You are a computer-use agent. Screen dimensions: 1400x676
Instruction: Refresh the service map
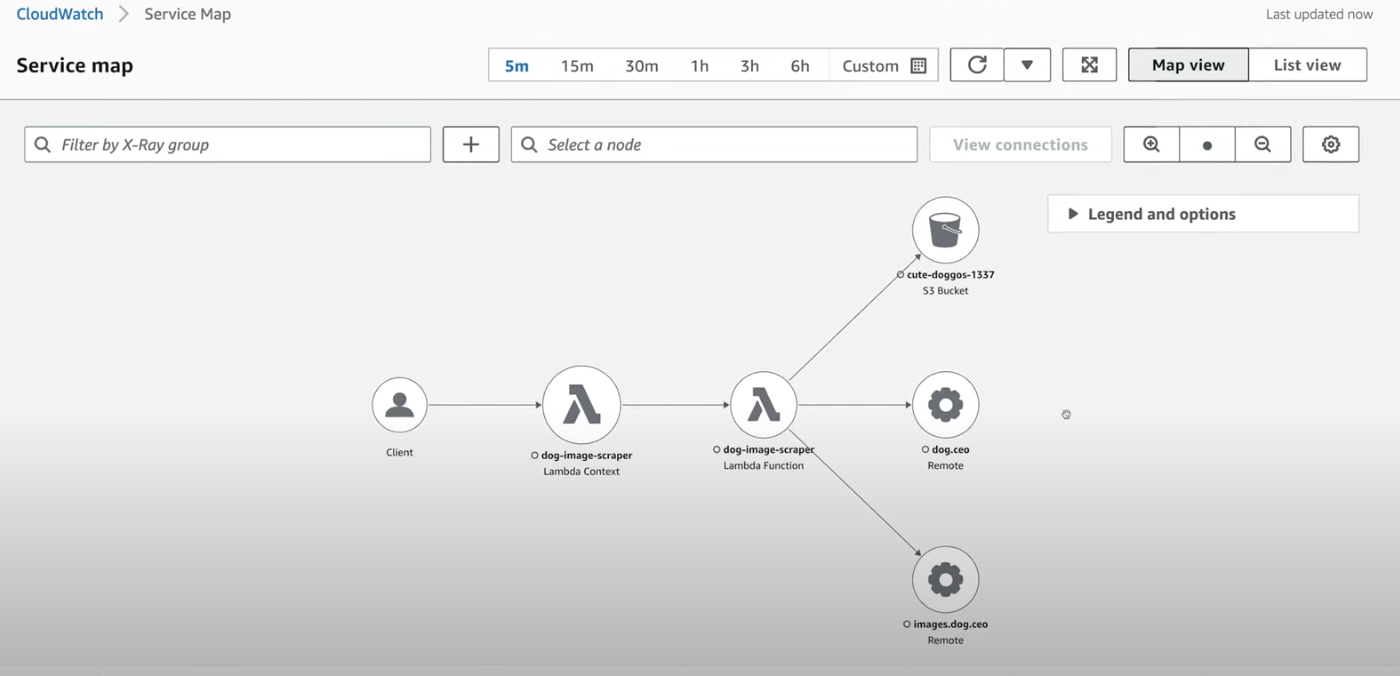pos(977,65)
